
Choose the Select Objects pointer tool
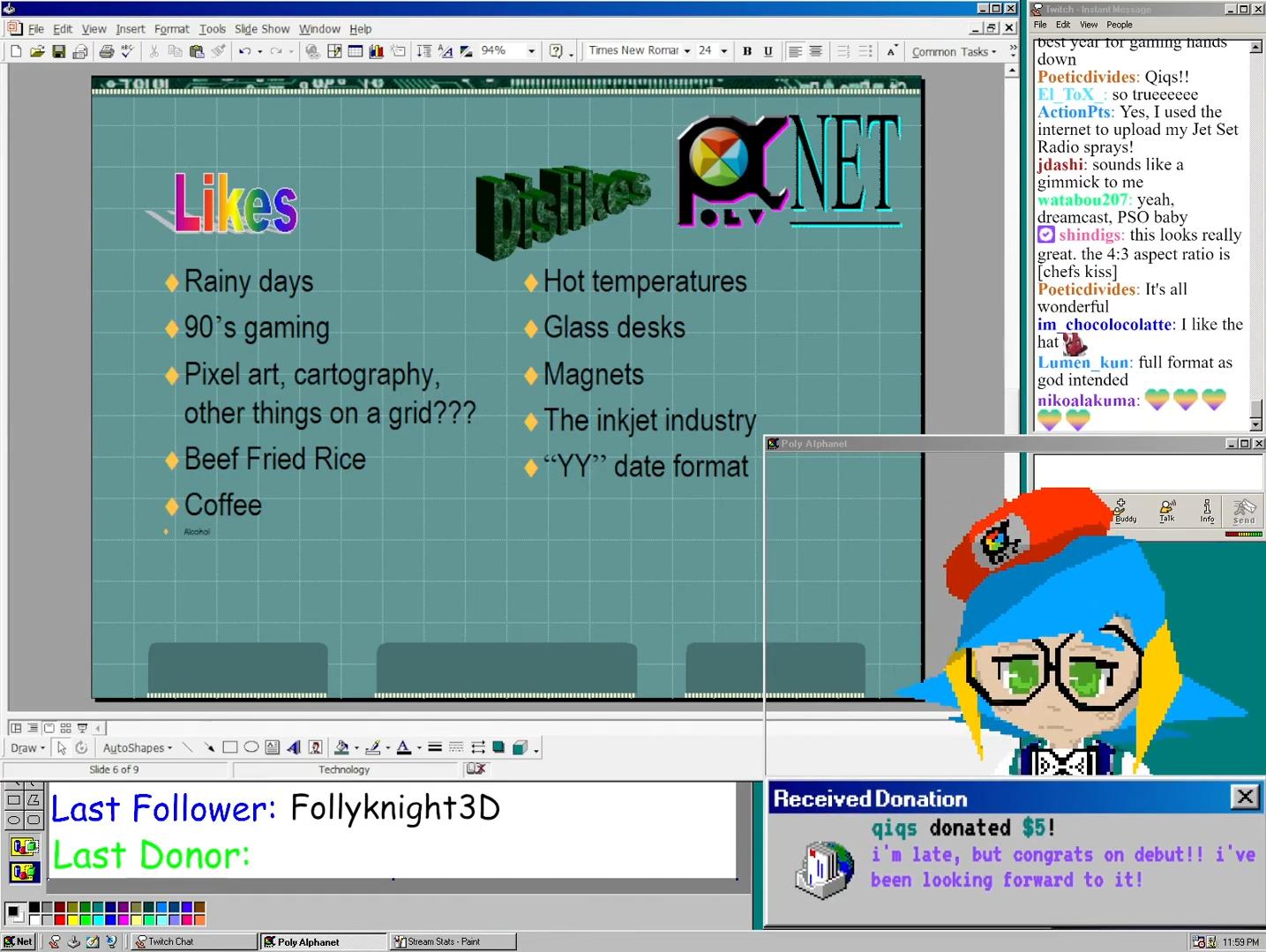click(x=62, y=747)
